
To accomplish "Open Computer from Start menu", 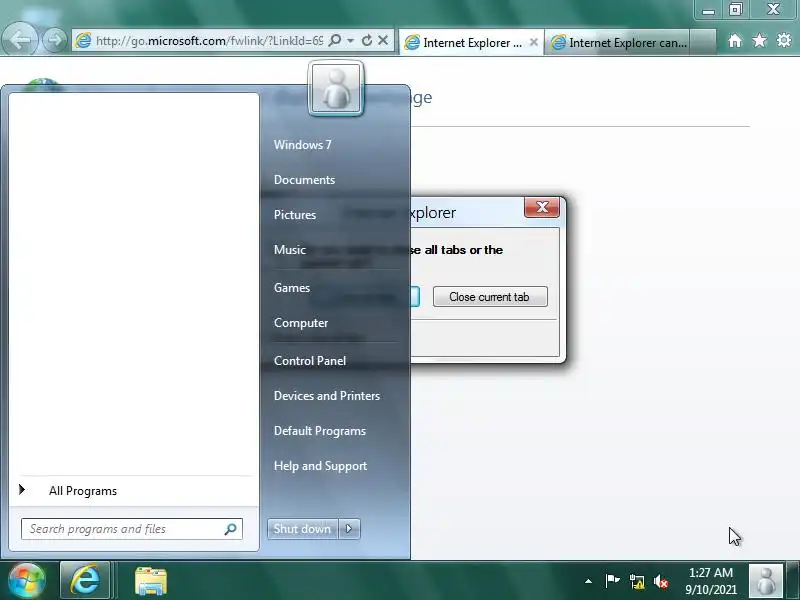I will coord(301,323).
